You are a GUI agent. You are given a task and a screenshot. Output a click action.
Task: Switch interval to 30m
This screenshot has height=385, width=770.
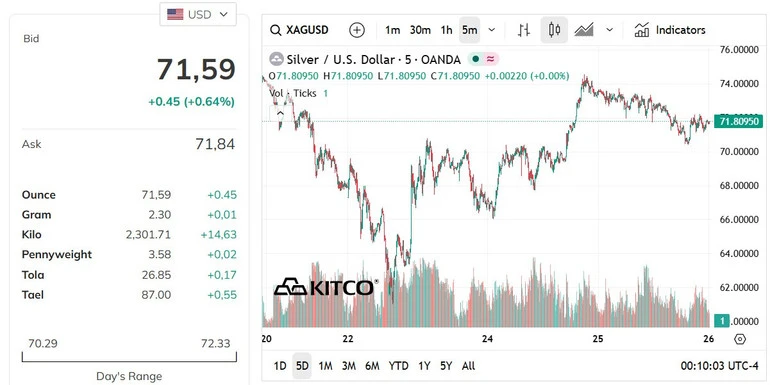(x=420, y=30)
